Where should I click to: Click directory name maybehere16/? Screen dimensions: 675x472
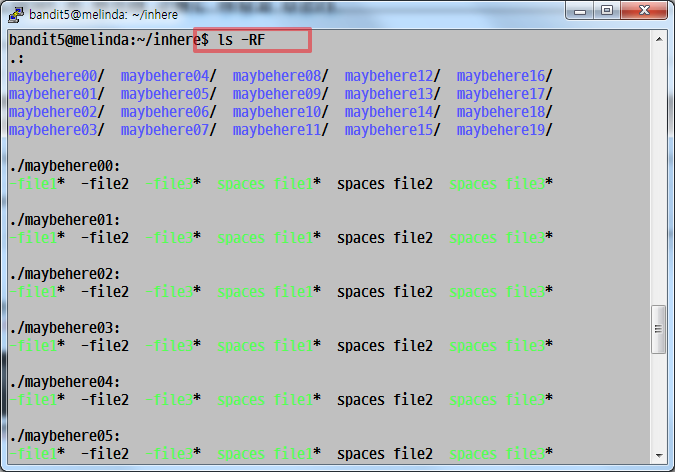(x=505, y=76)
